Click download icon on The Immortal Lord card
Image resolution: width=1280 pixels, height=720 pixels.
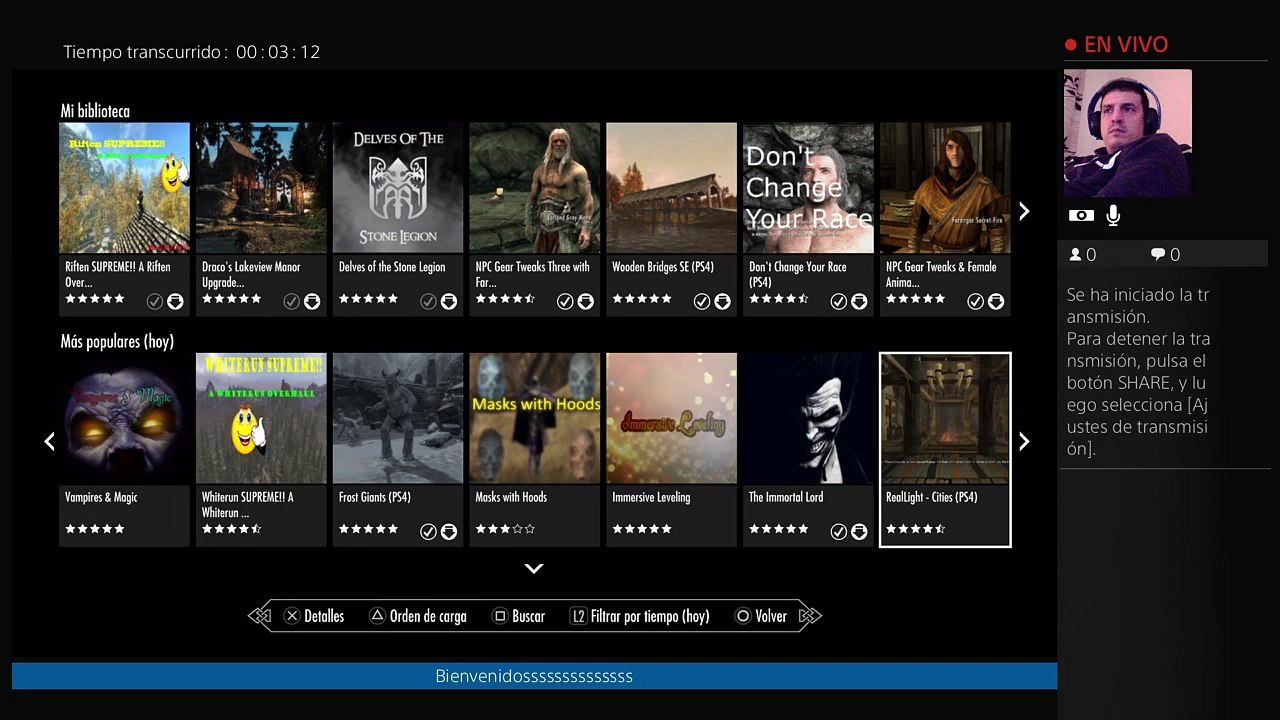click(859, 531)
